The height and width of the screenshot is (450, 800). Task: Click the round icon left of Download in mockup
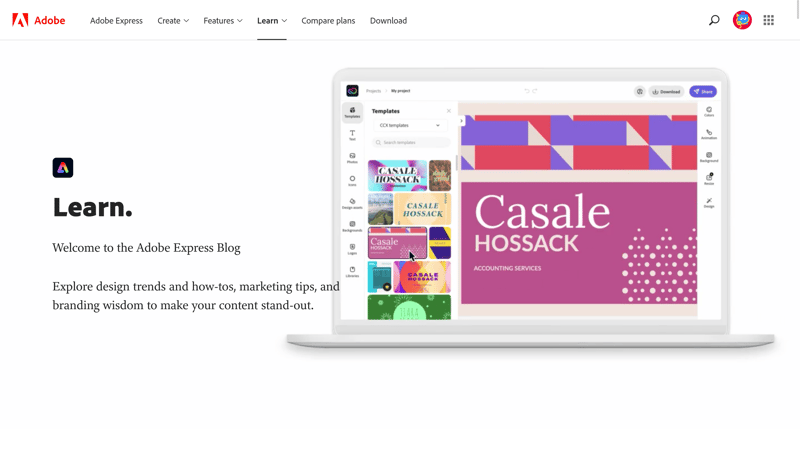tap(639, 91)
